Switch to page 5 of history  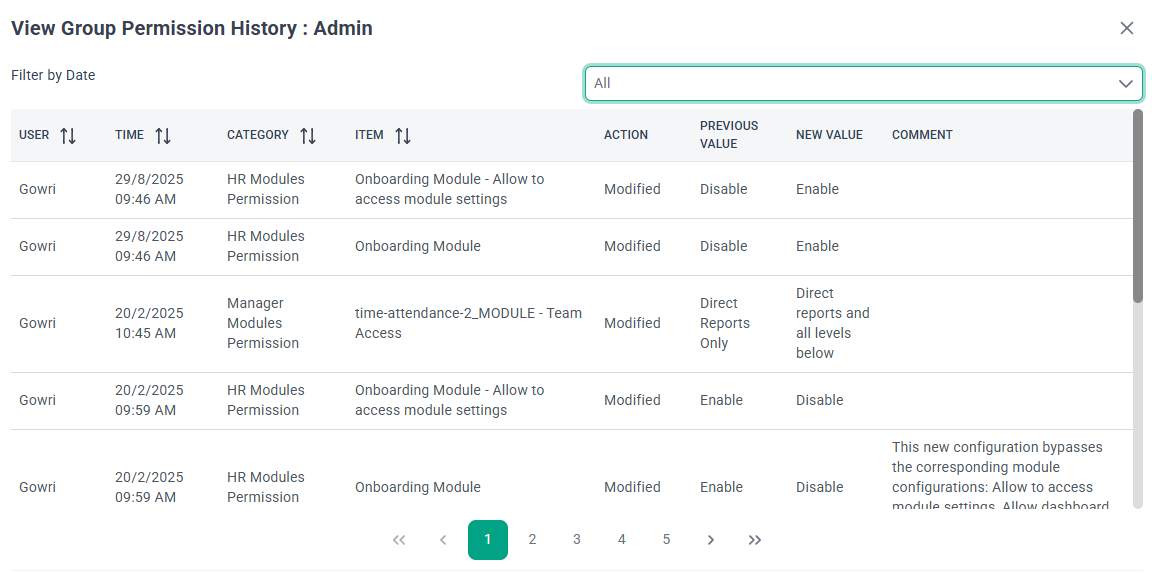(x=666, y=540)
